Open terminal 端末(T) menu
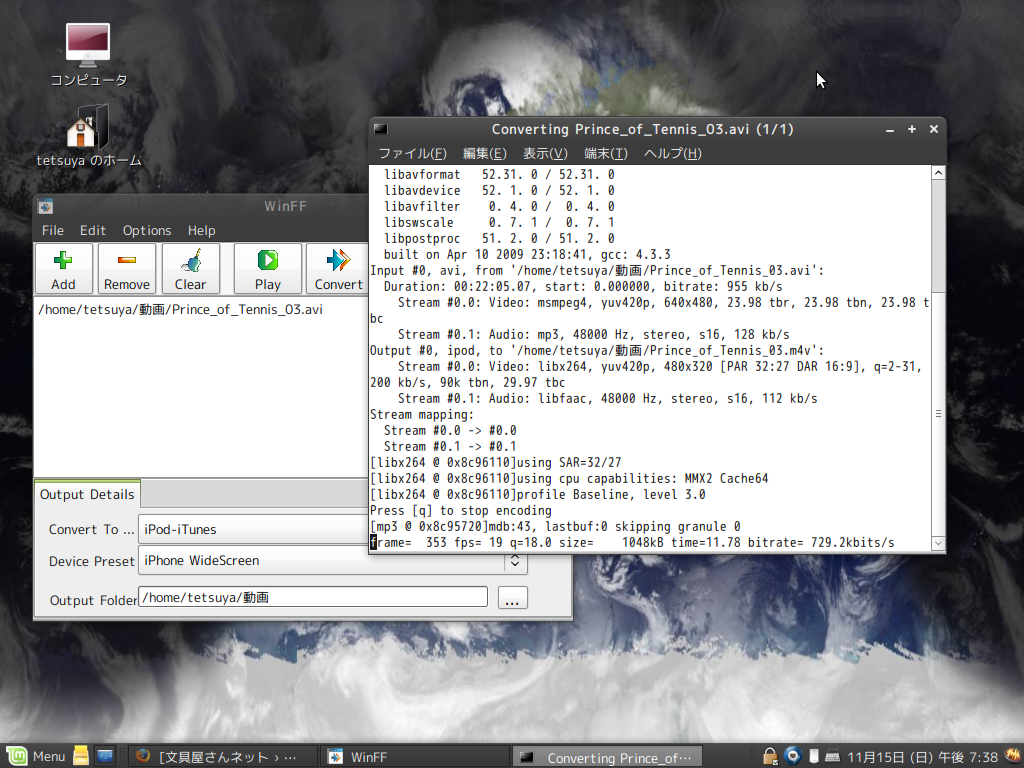This screenshot has width=1024, height=768. click(606, 153)
